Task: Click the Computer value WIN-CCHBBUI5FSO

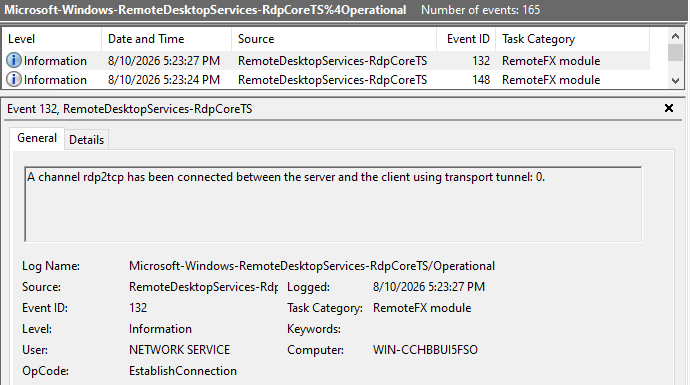Action: [425, 350]
